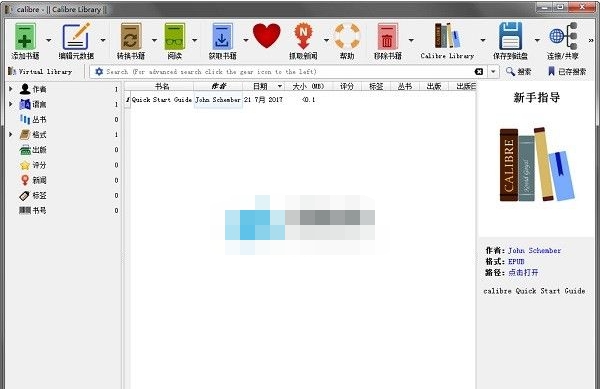
Task: Sort by the Tags (标签) column header
Action: (x=376, y=86)
